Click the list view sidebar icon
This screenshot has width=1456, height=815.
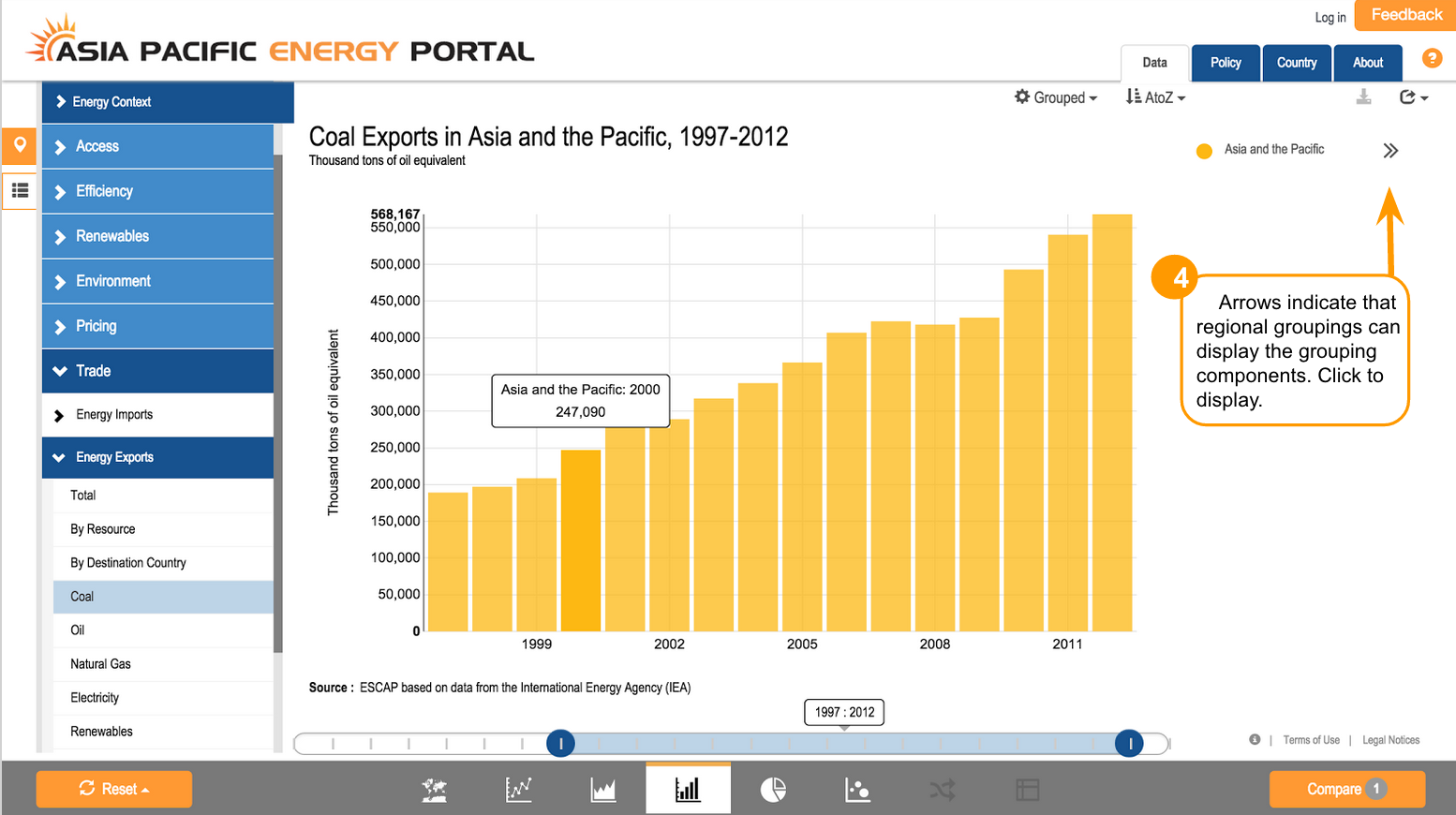(x=20, y=190)
